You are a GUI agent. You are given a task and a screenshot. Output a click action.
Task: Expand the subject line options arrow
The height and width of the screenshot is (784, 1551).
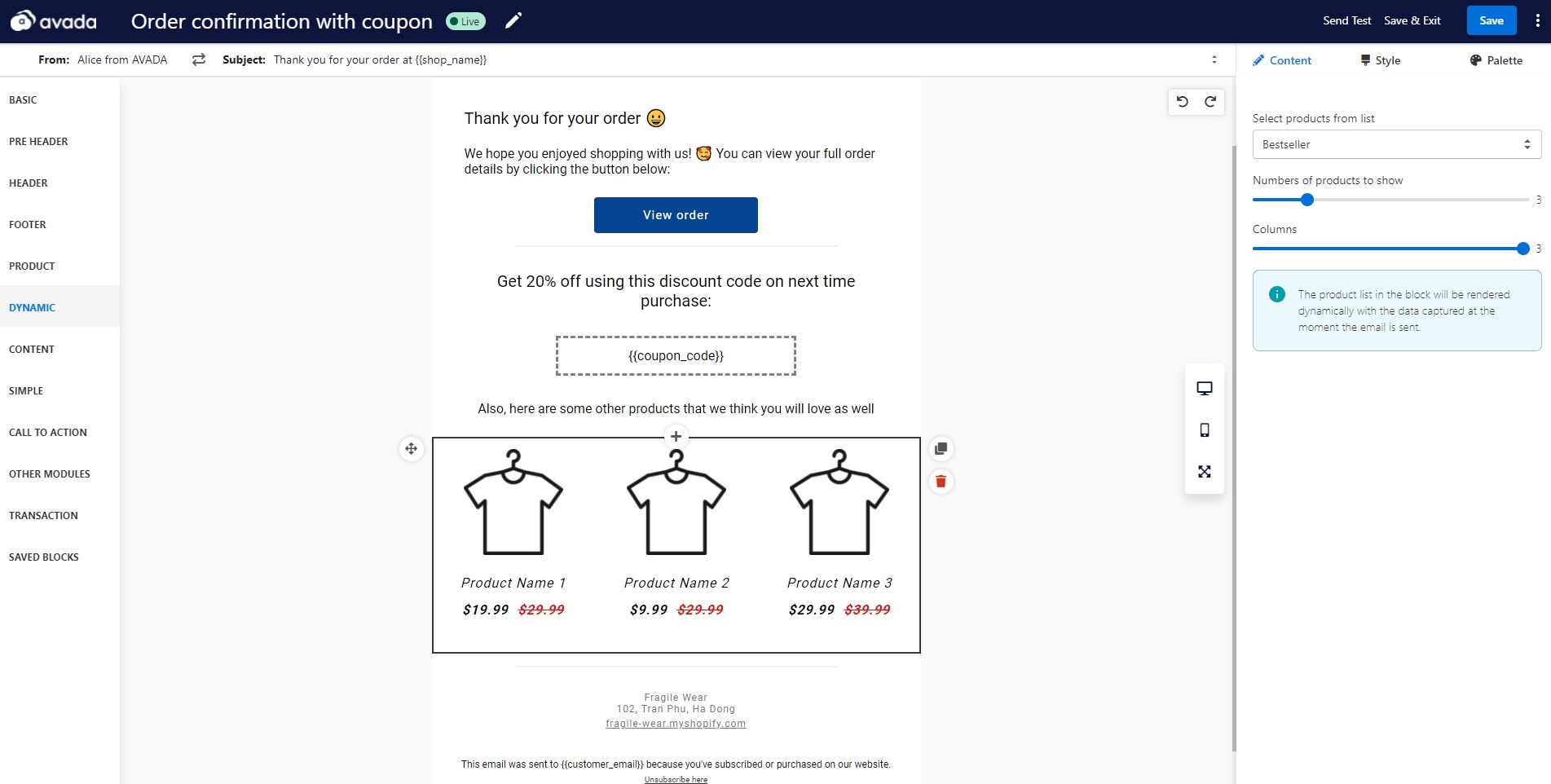coord(1214,59)
